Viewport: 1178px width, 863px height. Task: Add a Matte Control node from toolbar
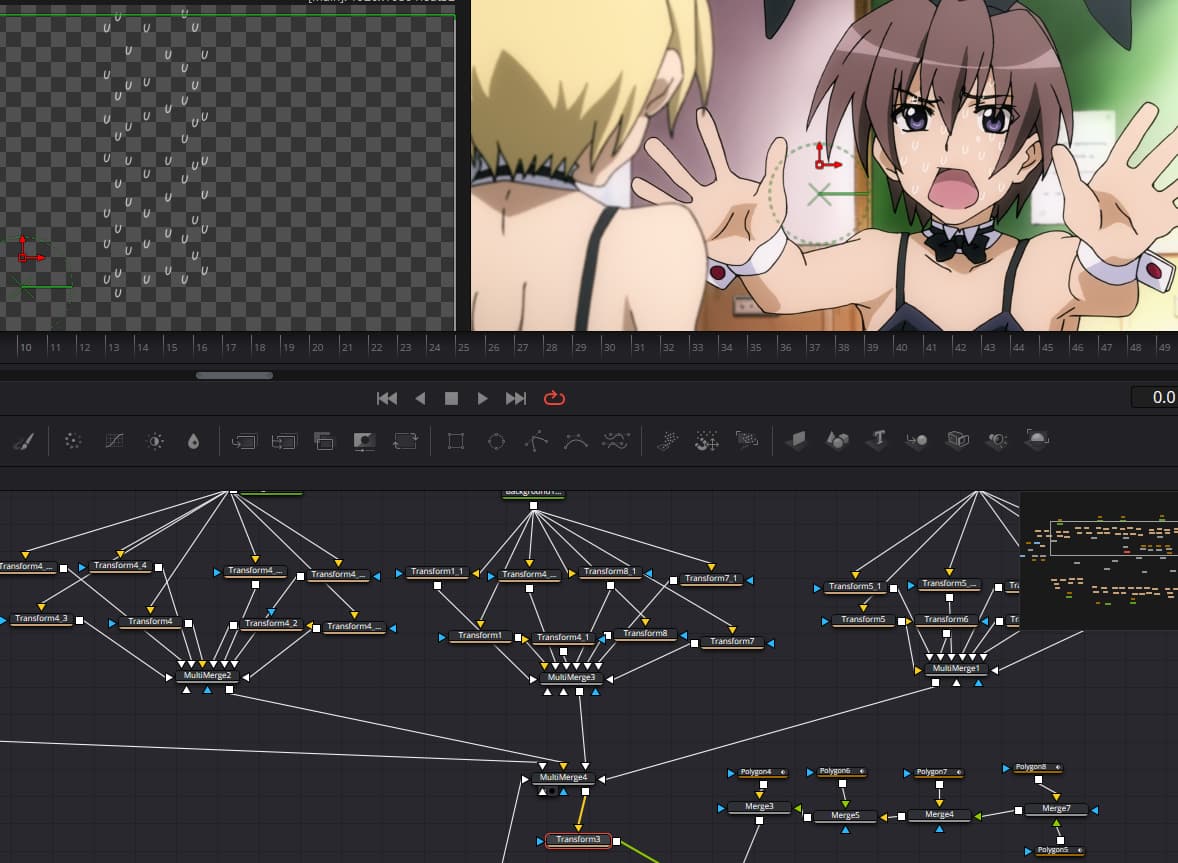(365, 441)
